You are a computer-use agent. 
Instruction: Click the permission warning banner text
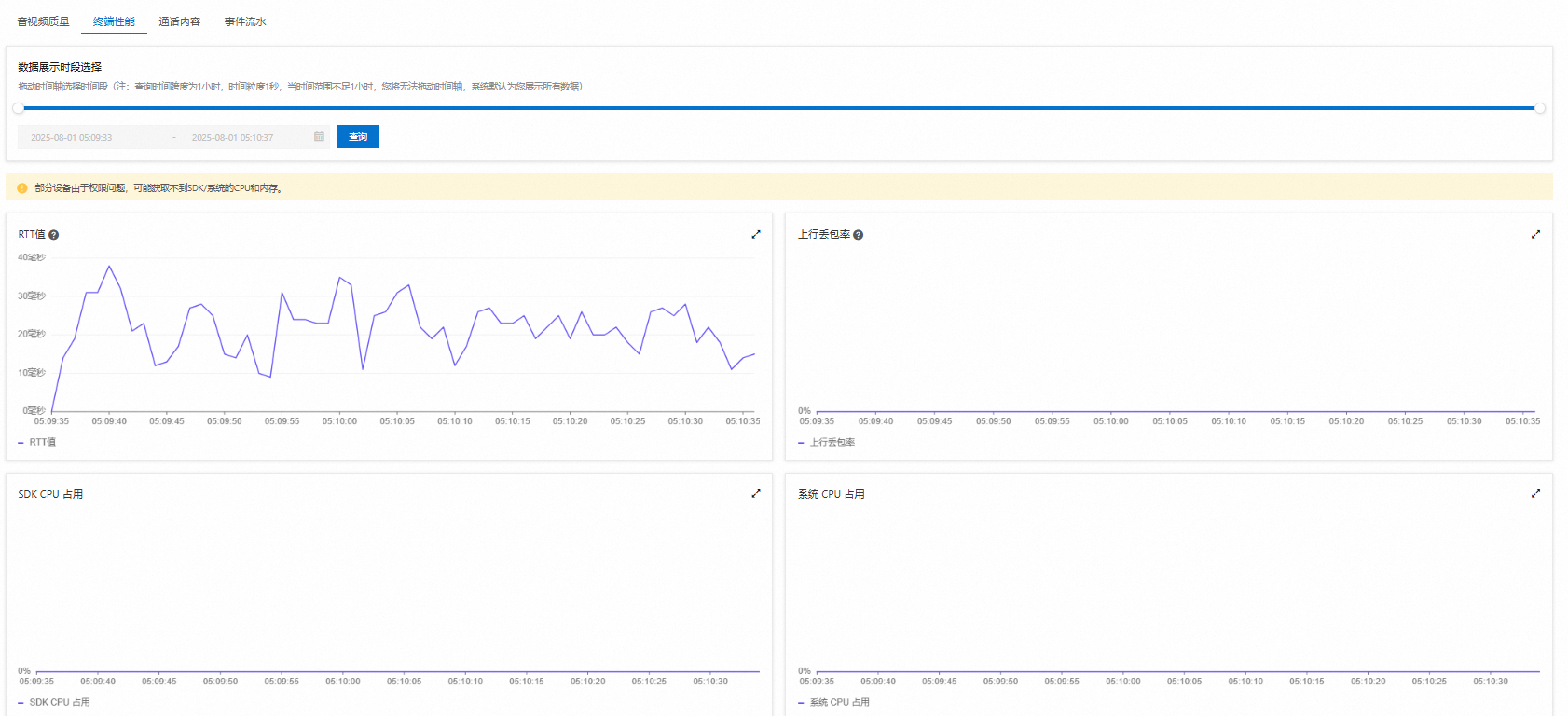[158, 187]
